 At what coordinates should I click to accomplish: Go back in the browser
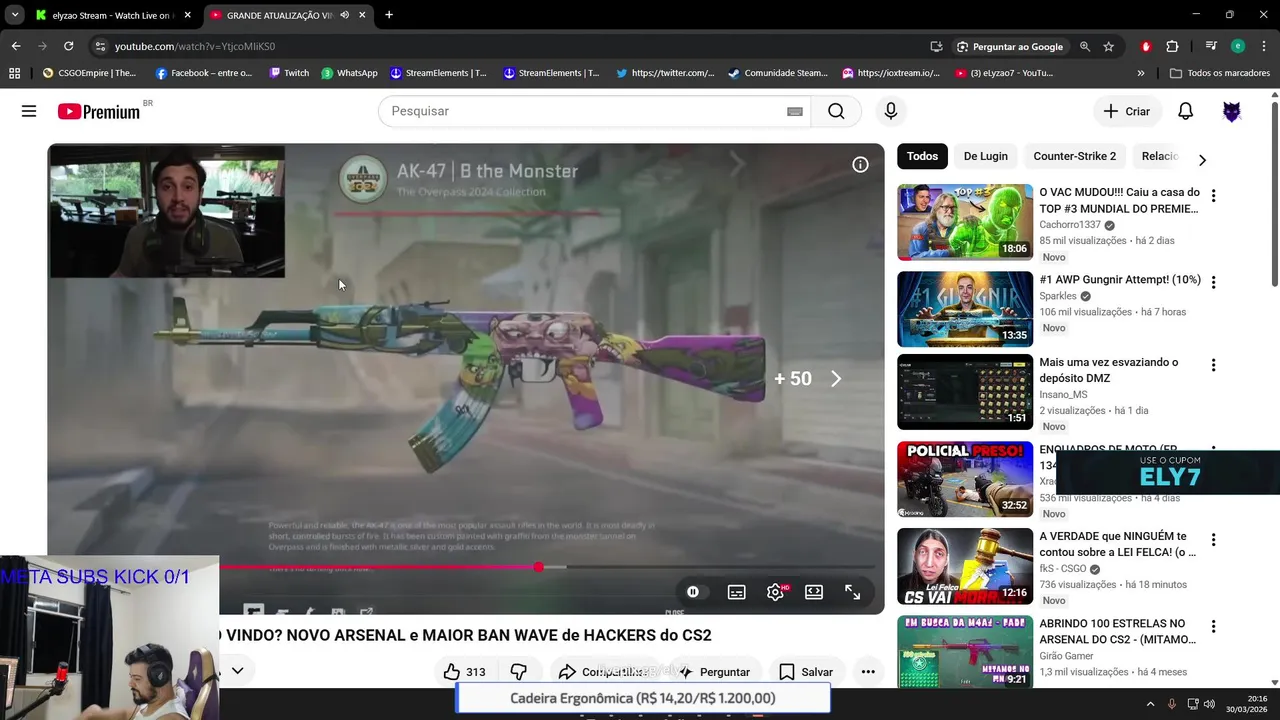click(16, 46)
